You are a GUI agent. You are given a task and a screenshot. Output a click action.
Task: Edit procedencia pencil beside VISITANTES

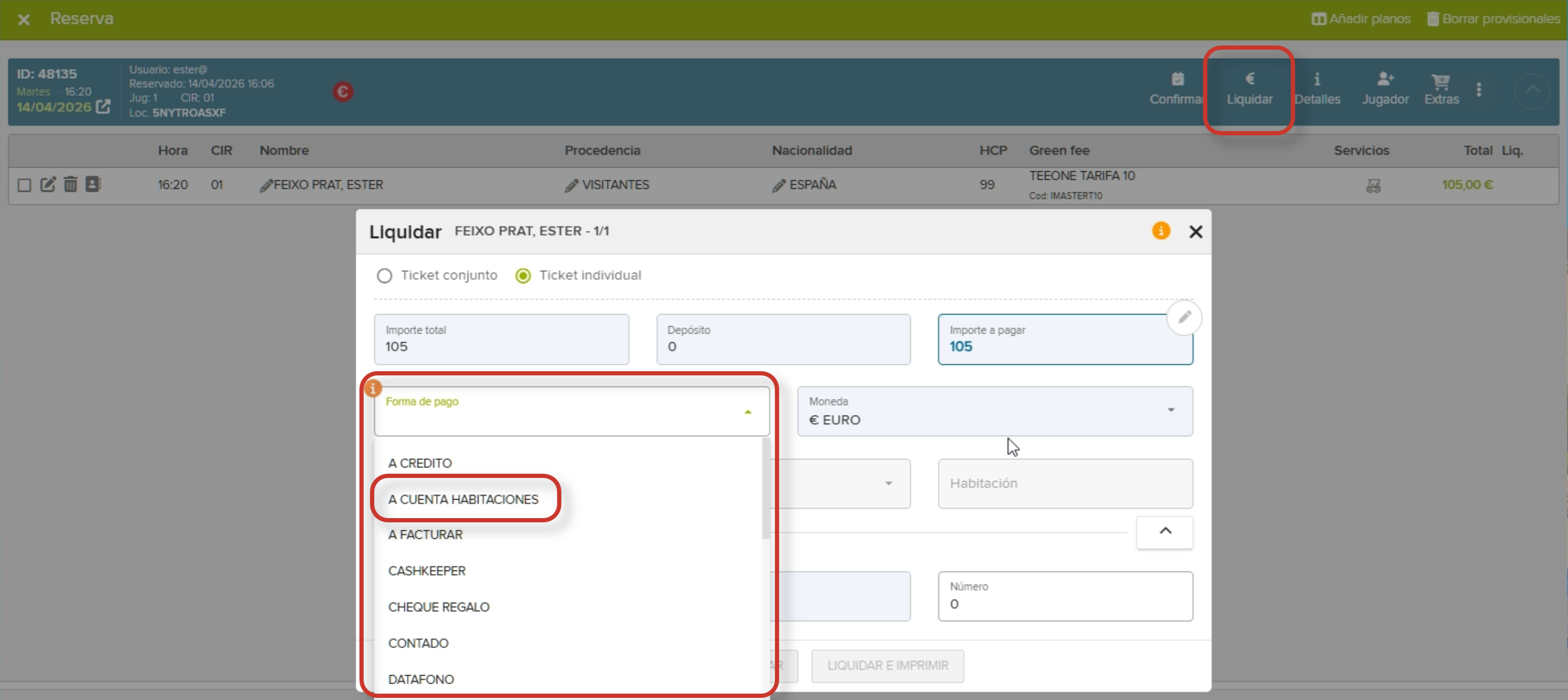click(x=572, y=185)
